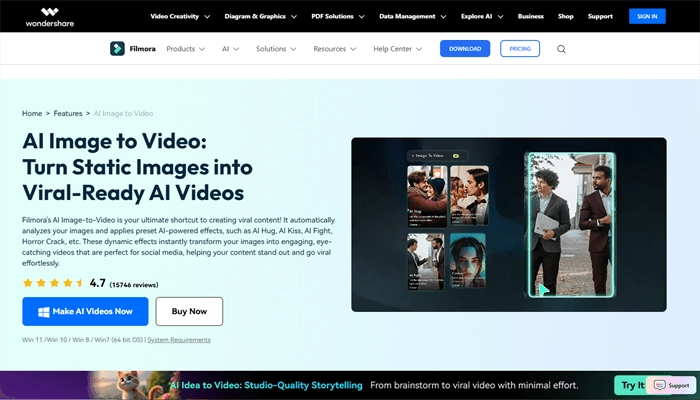Click the cat image in banner

(133, 385)
